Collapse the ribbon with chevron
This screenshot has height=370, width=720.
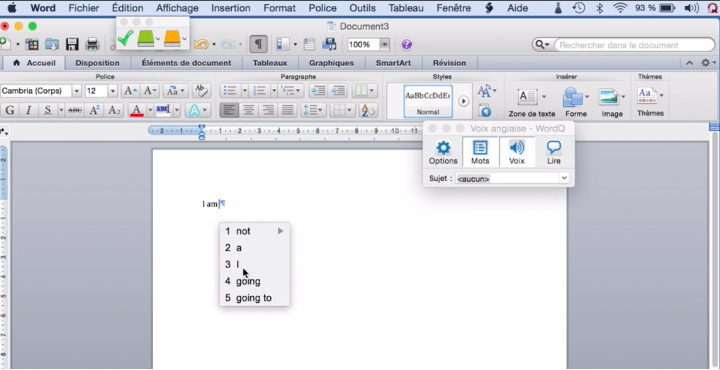[x=690, y=63]
